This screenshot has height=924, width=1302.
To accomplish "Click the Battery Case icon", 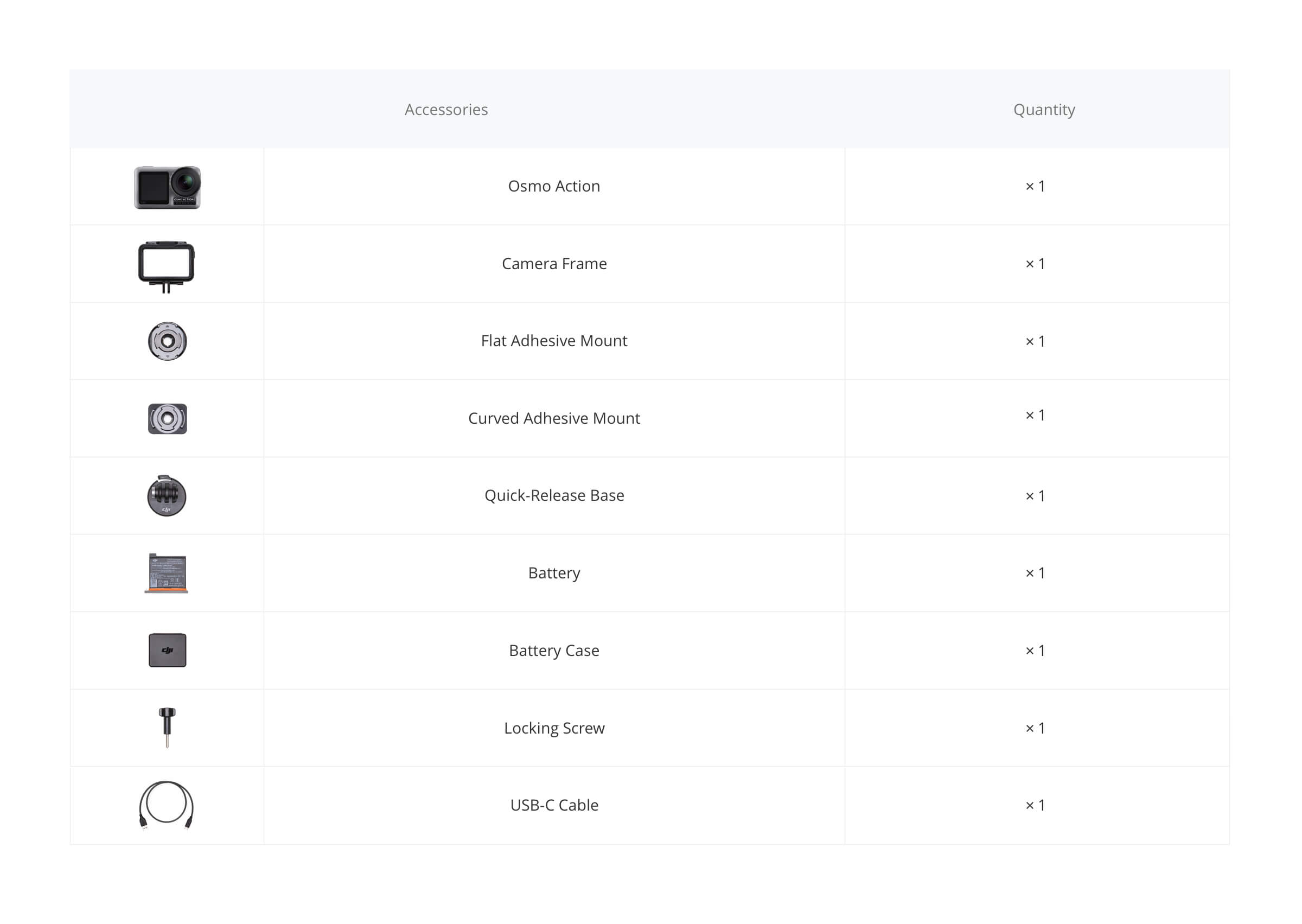I will point(167,651).
